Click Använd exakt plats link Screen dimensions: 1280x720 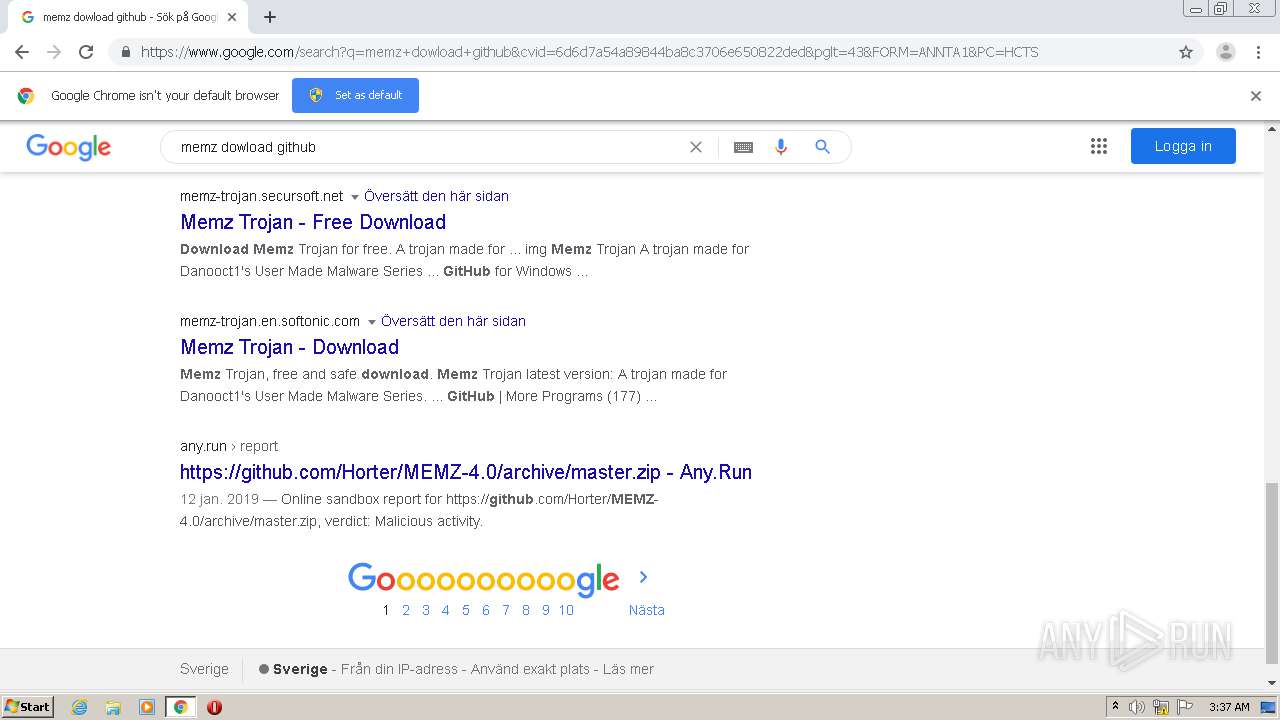point(530,669)
